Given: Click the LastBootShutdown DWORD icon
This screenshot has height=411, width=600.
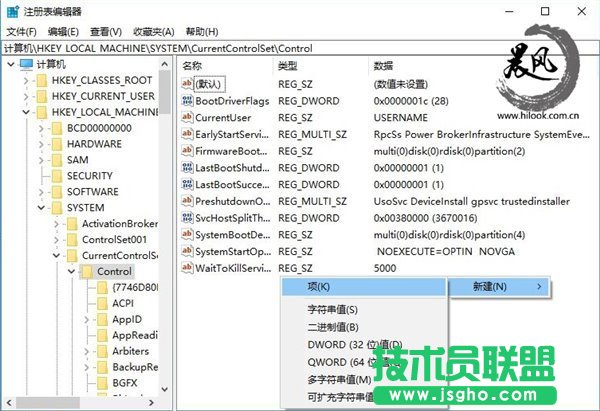Looking at the screenshot, I should pyautogui.click(x=187, y=168).
